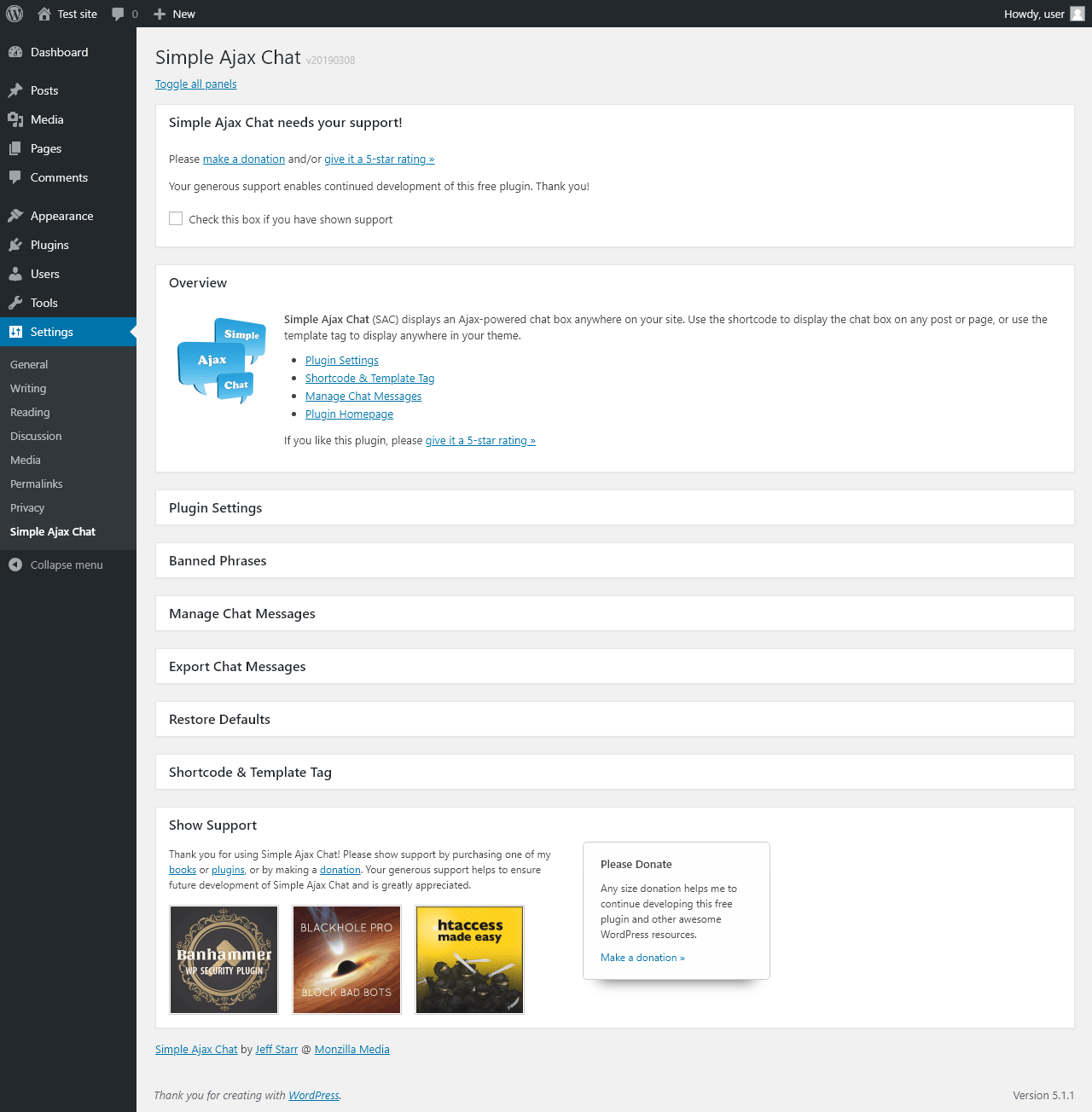The image size is (1092, 1112).
Task: Open the htaccess made easy thumbnail
Action: click(469, 959)
